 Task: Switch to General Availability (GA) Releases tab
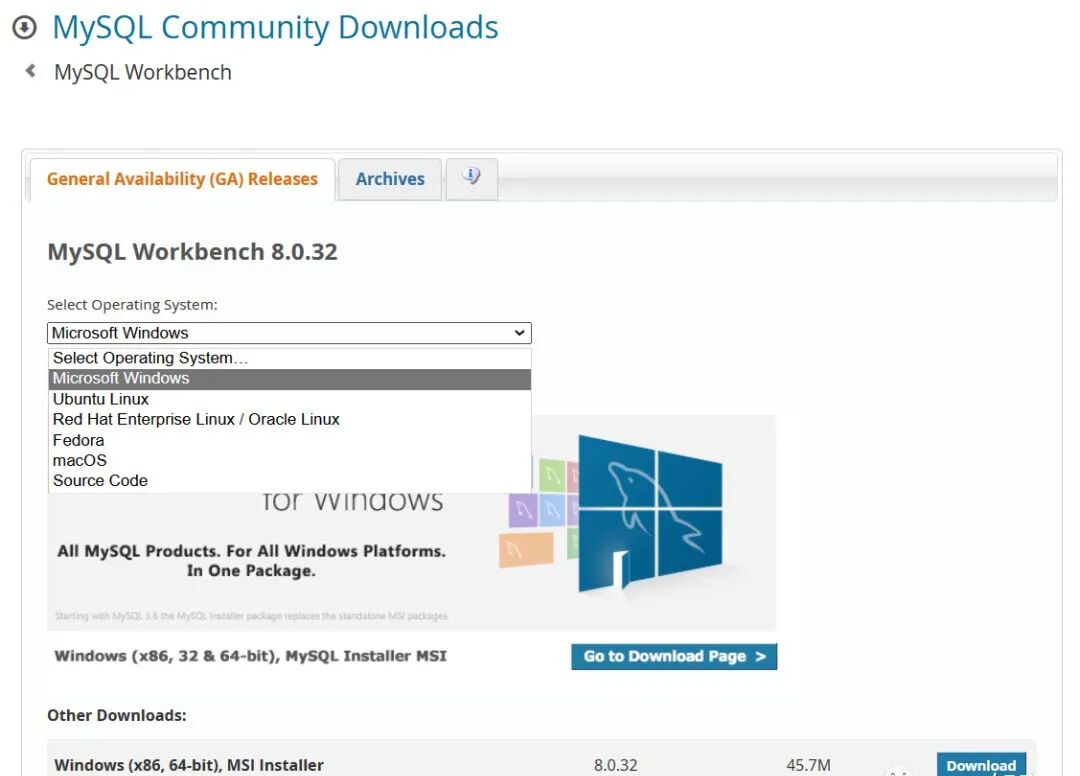point(182,179)
